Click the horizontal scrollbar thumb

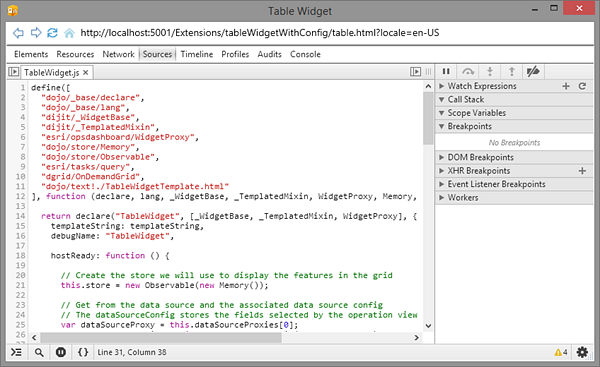click(x=161, y=338)
